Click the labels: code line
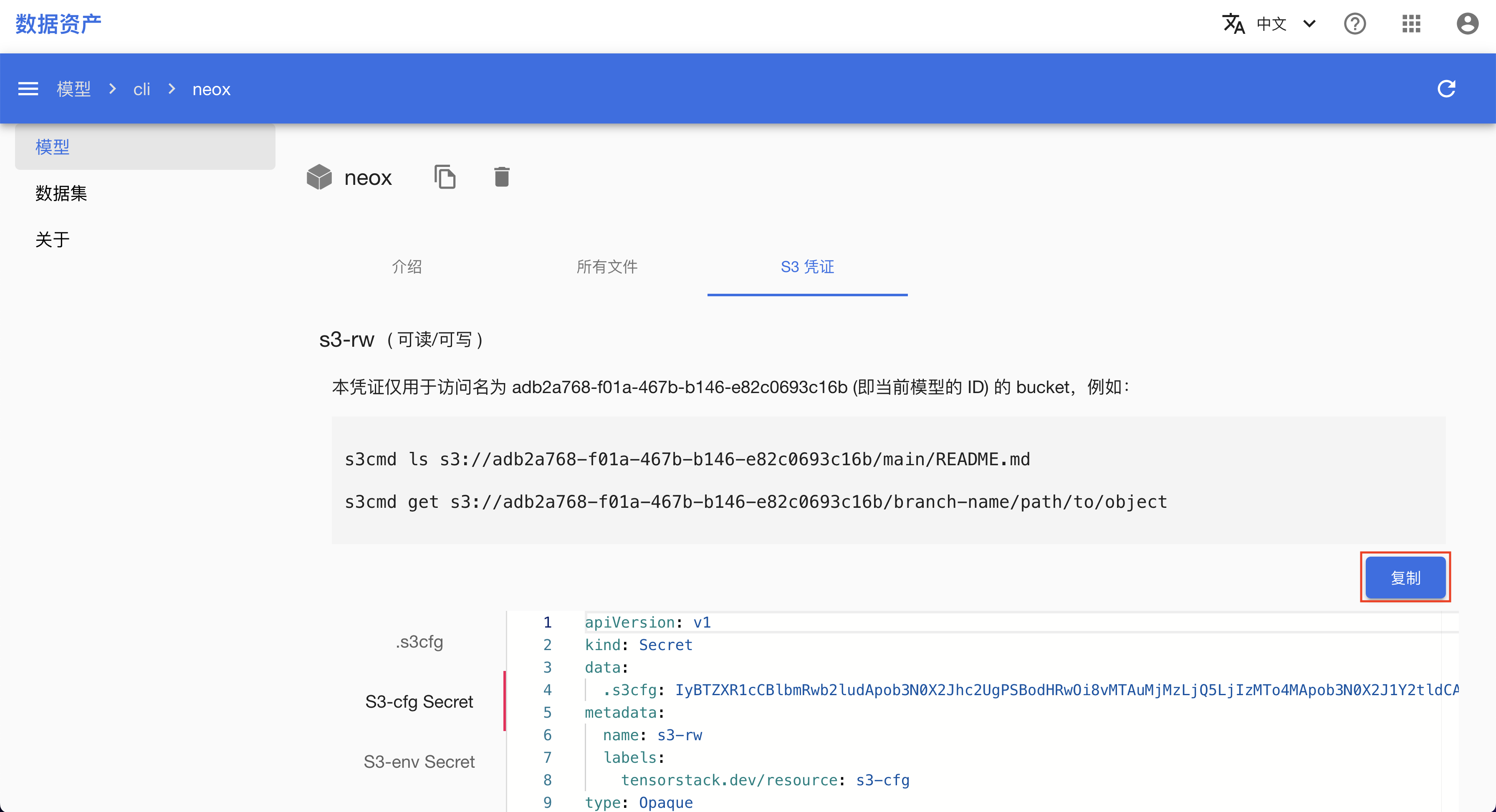This screenshot has height=812, width=1496. [x=634, y=757]
